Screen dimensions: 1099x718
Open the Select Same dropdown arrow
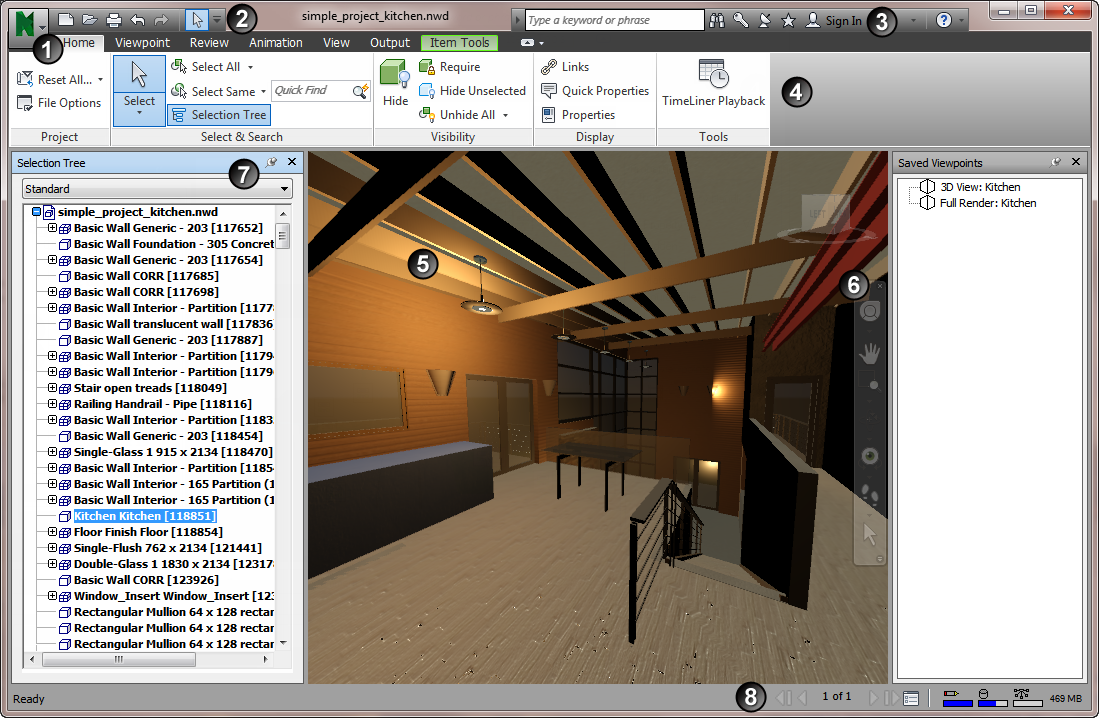click(x=264, y=92)
